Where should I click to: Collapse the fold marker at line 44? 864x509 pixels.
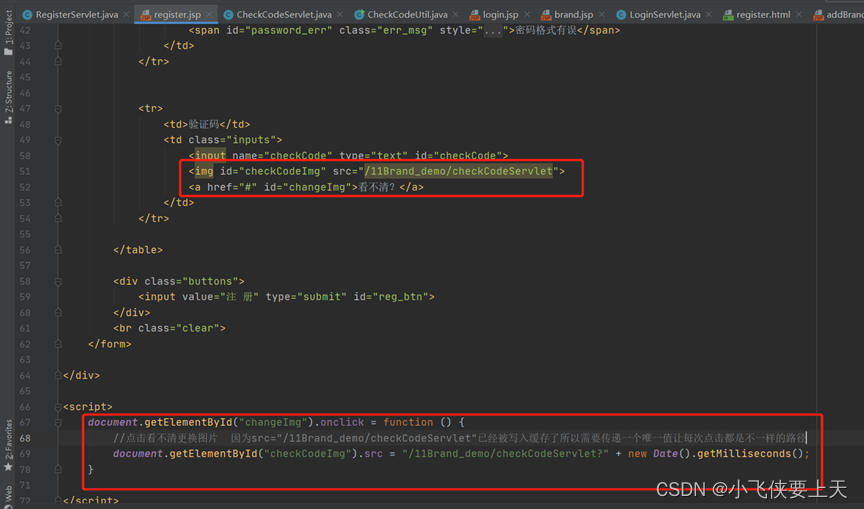pos(58,62)
